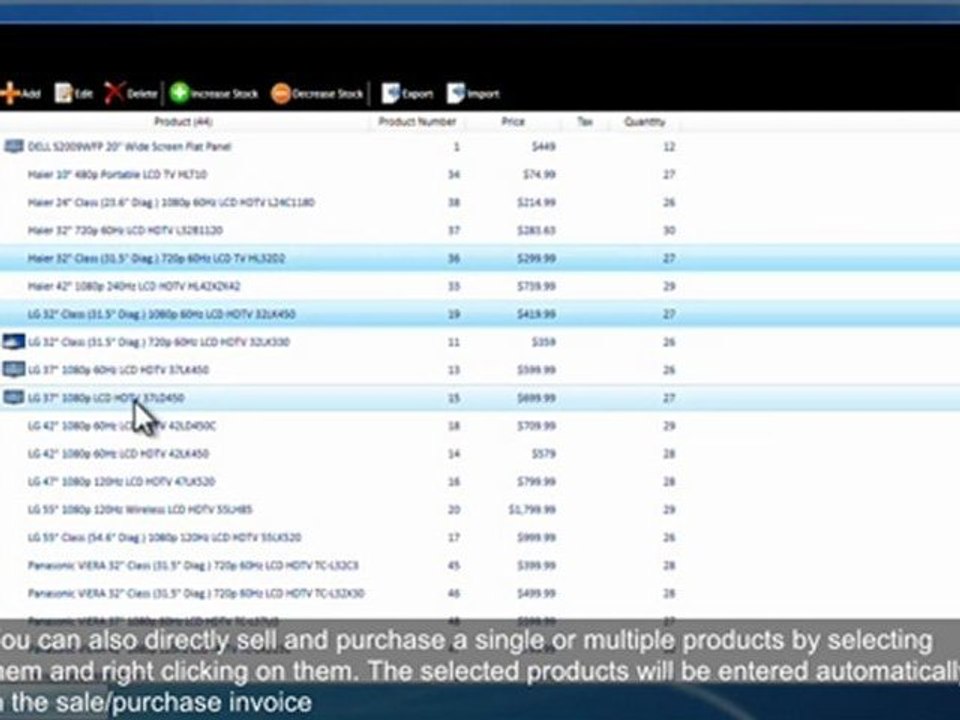Click the LG 37LK450 product thumbnail
Image resolution: width=960 pixels, height=720 pixels.
pos(13,370)
